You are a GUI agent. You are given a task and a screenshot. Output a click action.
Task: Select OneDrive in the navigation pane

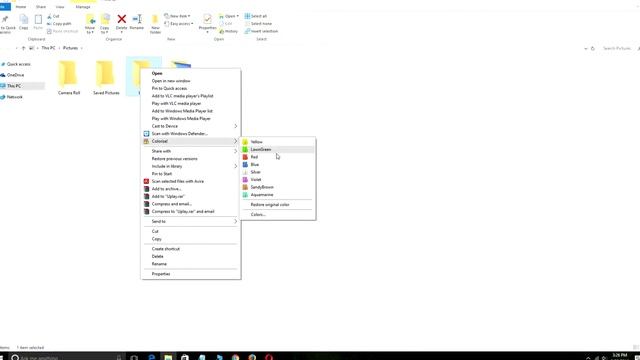(16, 75)
